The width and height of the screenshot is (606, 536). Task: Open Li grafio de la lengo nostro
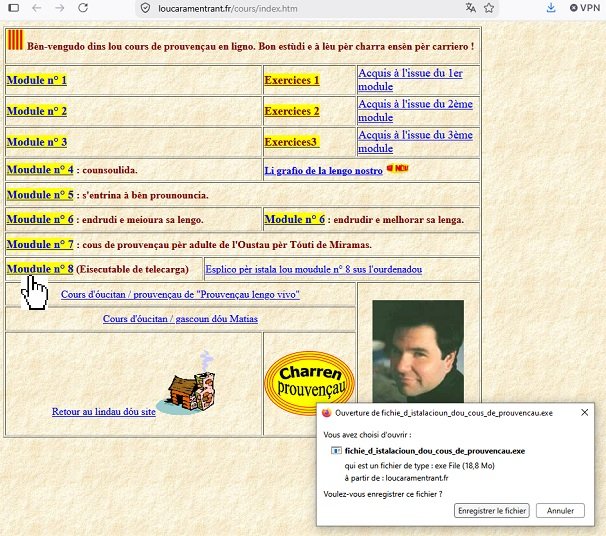coord(323,170)
